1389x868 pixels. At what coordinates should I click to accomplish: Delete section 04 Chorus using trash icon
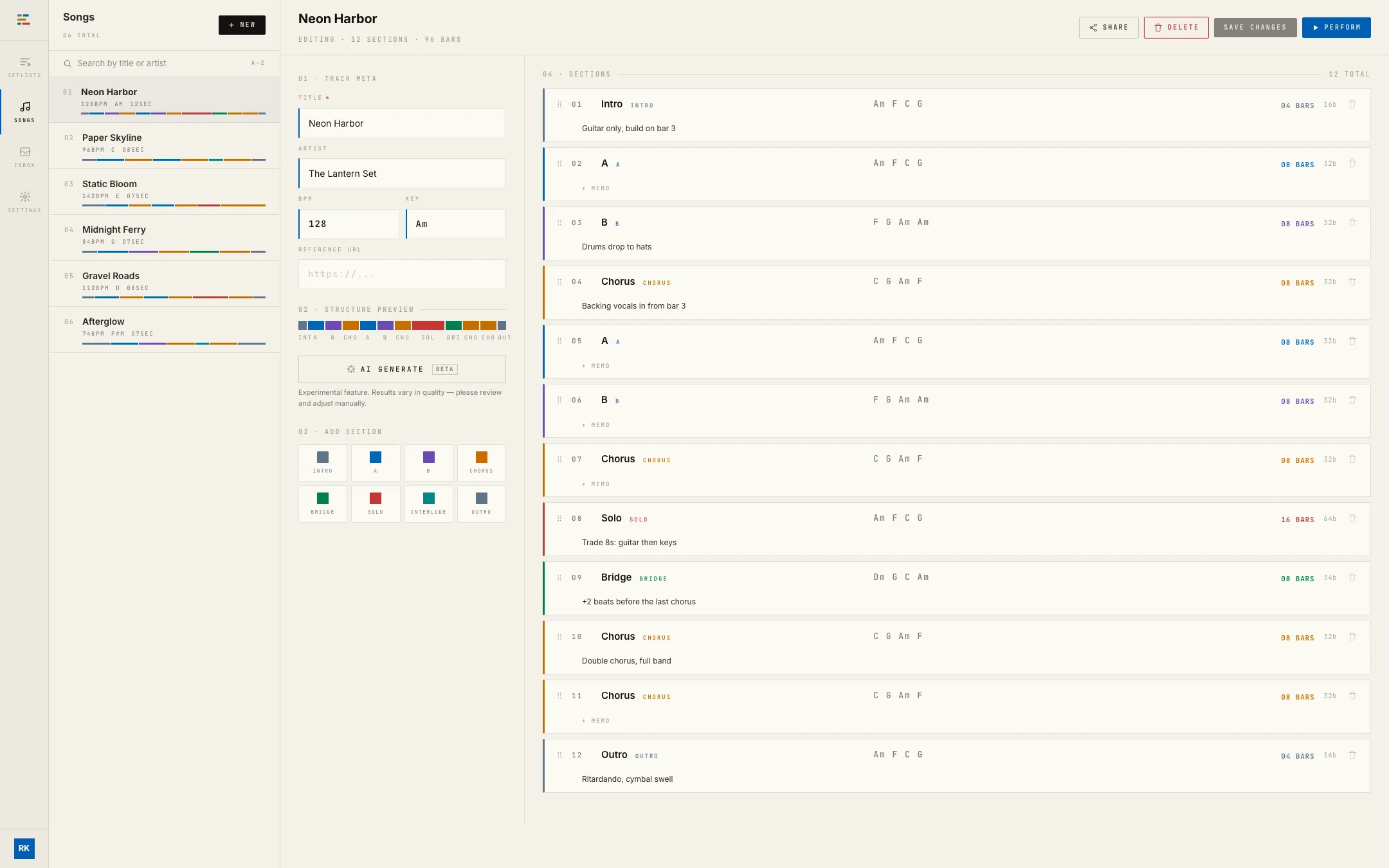pyautogui.click(x=1352, y=282)
